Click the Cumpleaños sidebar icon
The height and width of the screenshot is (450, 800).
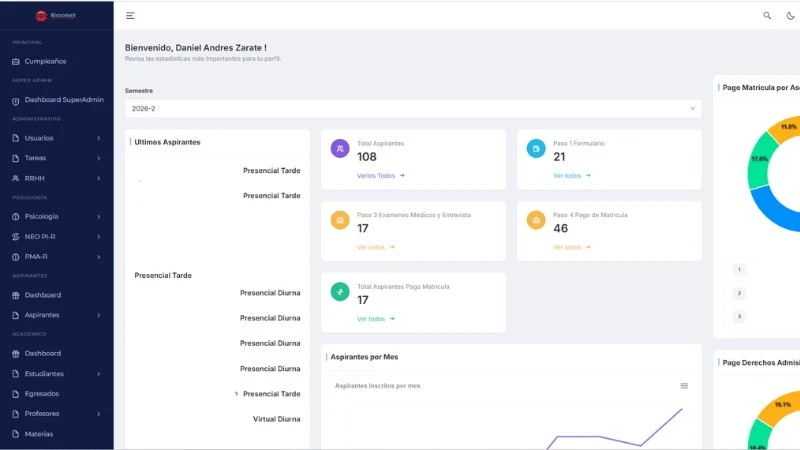(16, 61)
